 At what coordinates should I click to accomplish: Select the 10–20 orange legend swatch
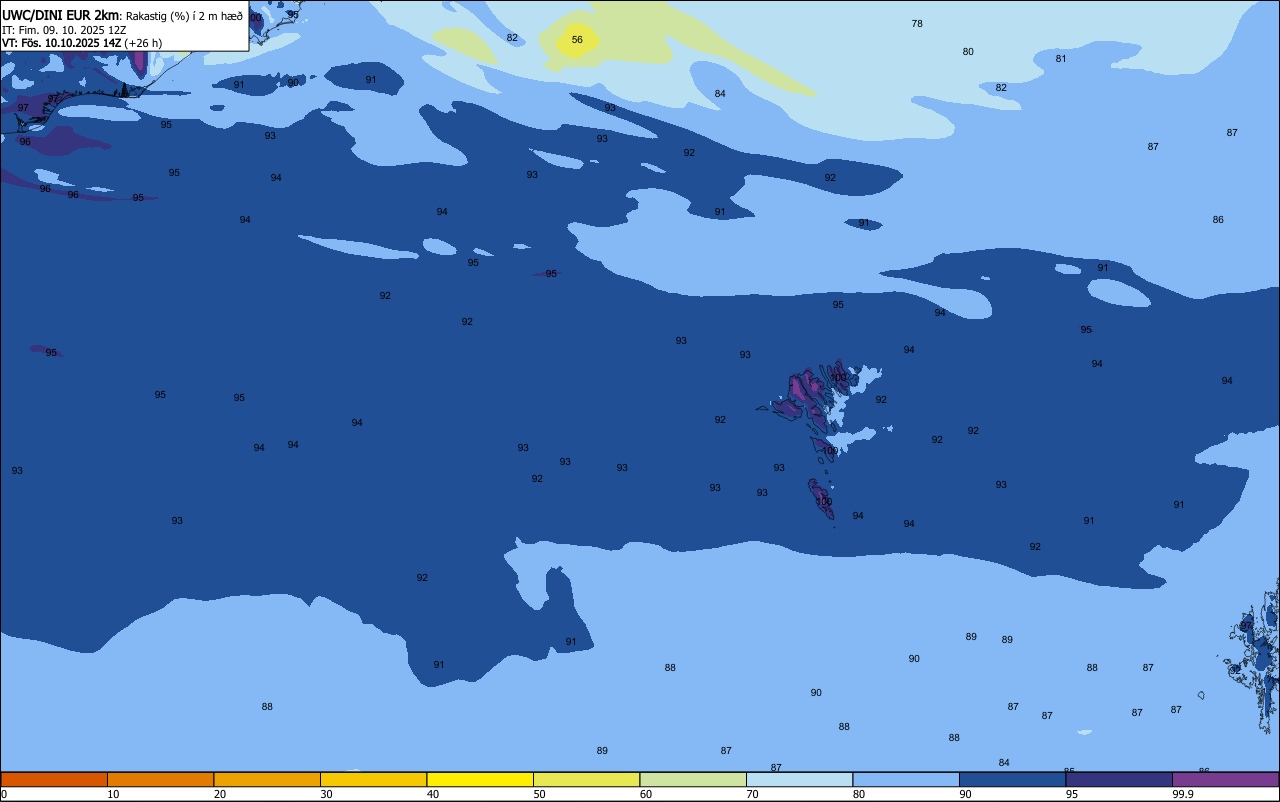pyautogui.click(x=160, y=779)
